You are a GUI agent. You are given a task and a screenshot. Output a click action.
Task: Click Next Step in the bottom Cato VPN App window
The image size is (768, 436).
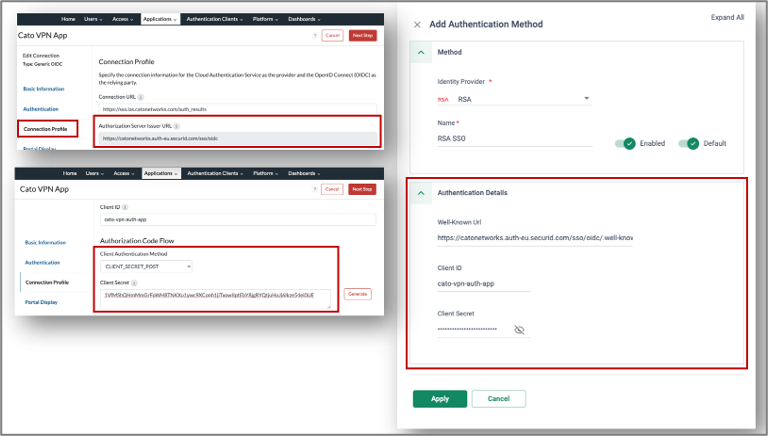(362, 189)
